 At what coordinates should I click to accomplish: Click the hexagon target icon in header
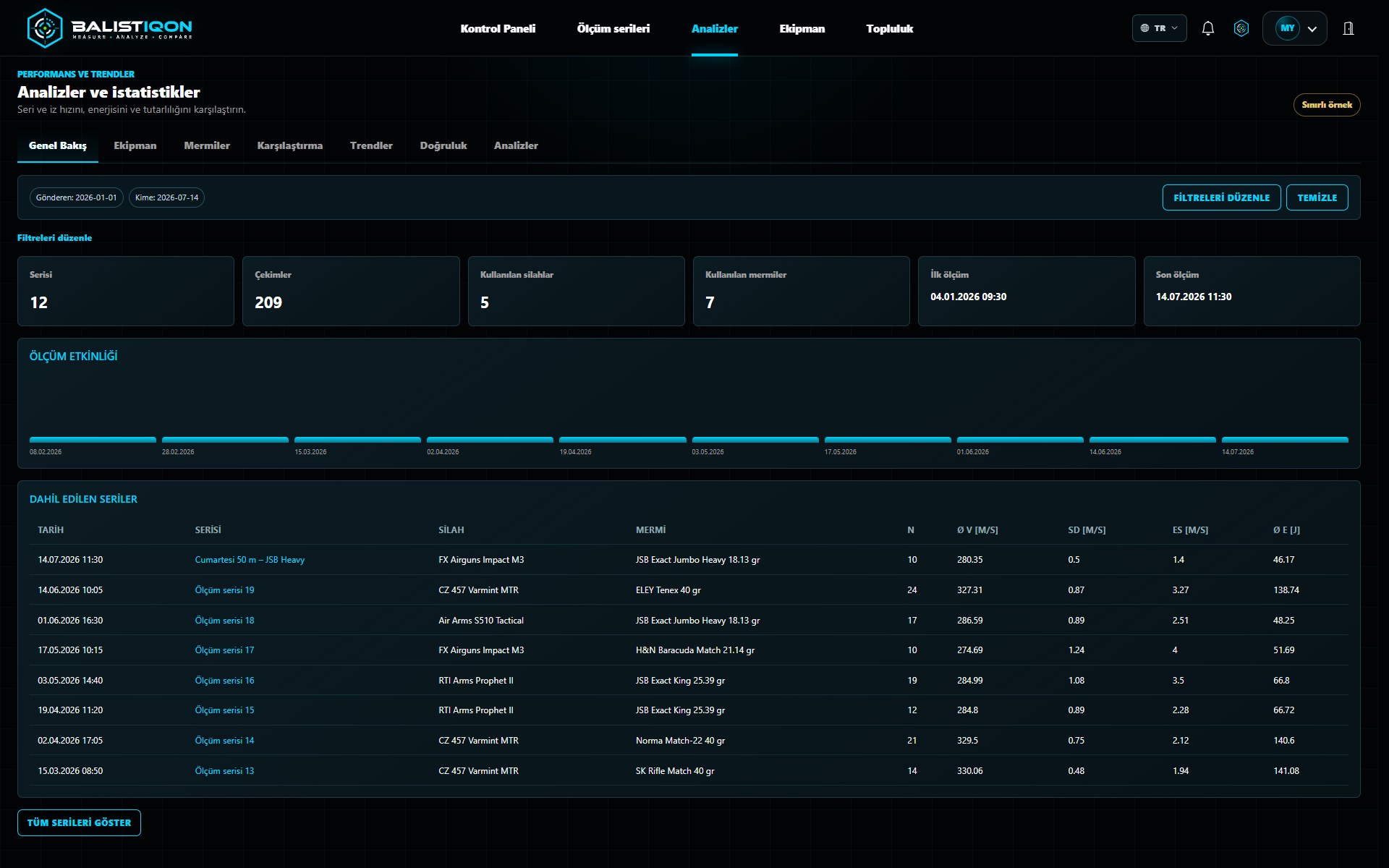(x=1241, y=28)
